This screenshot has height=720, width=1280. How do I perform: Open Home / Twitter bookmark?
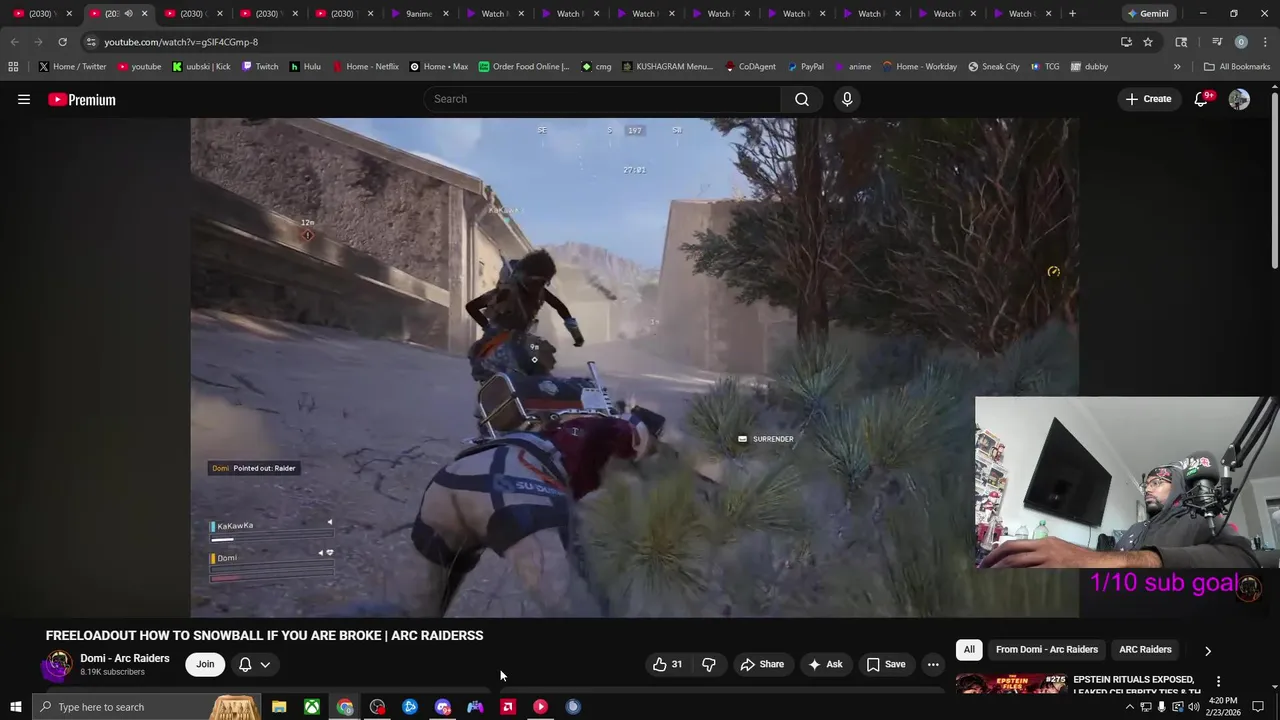73,67
